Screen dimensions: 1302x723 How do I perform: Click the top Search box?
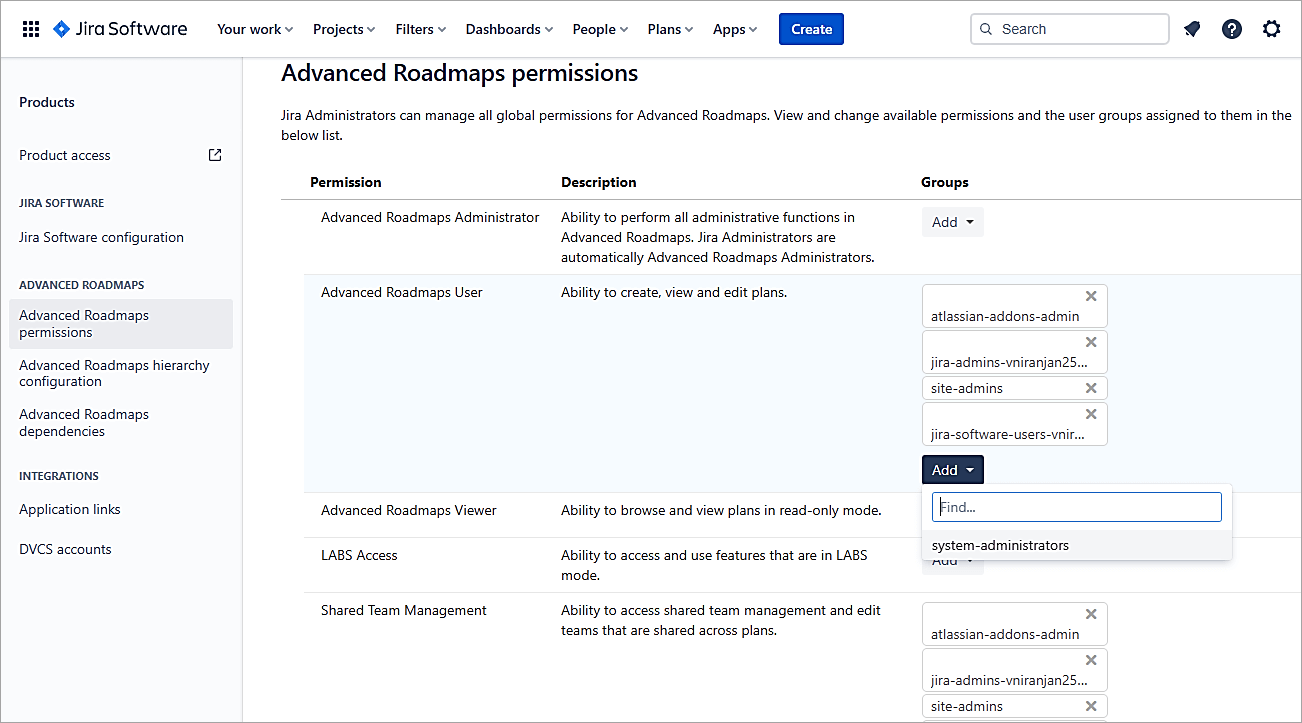click(x=1069, y=29)
